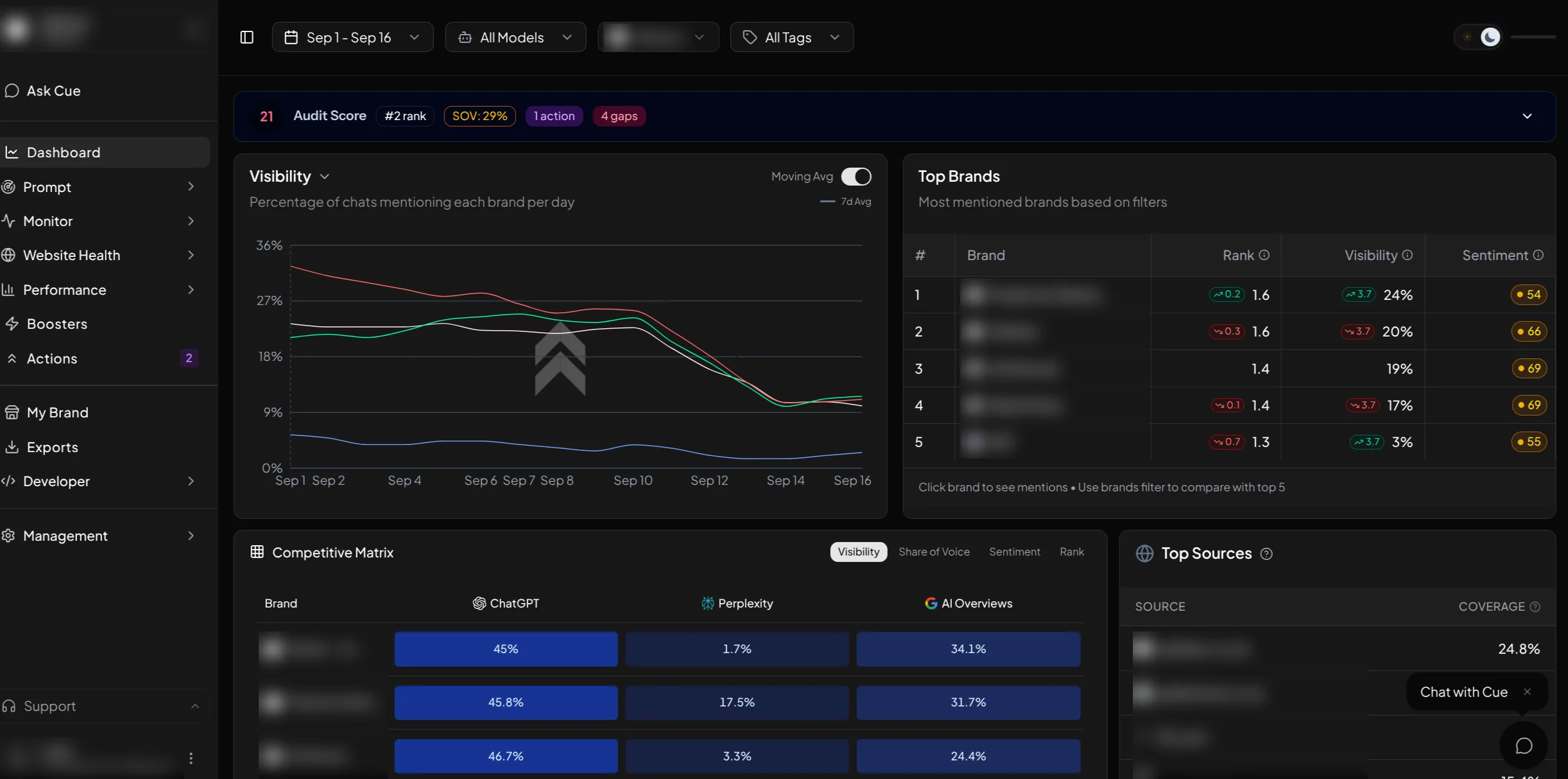The width and height of the screenshot is (1568, 779).
Task: Click Rank column info icon
Action: click(x=1264, y=255)
